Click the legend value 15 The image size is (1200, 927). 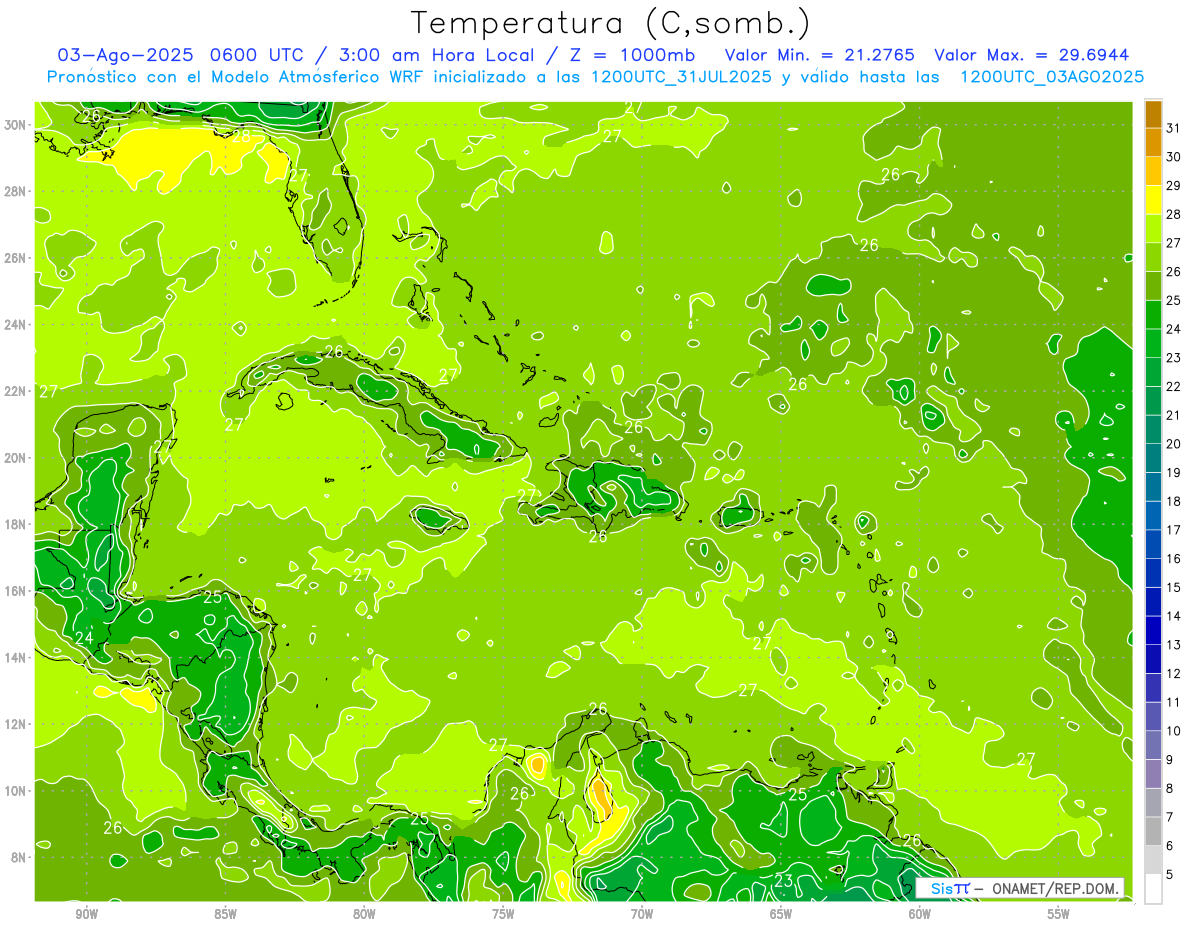click(1174, 588)
